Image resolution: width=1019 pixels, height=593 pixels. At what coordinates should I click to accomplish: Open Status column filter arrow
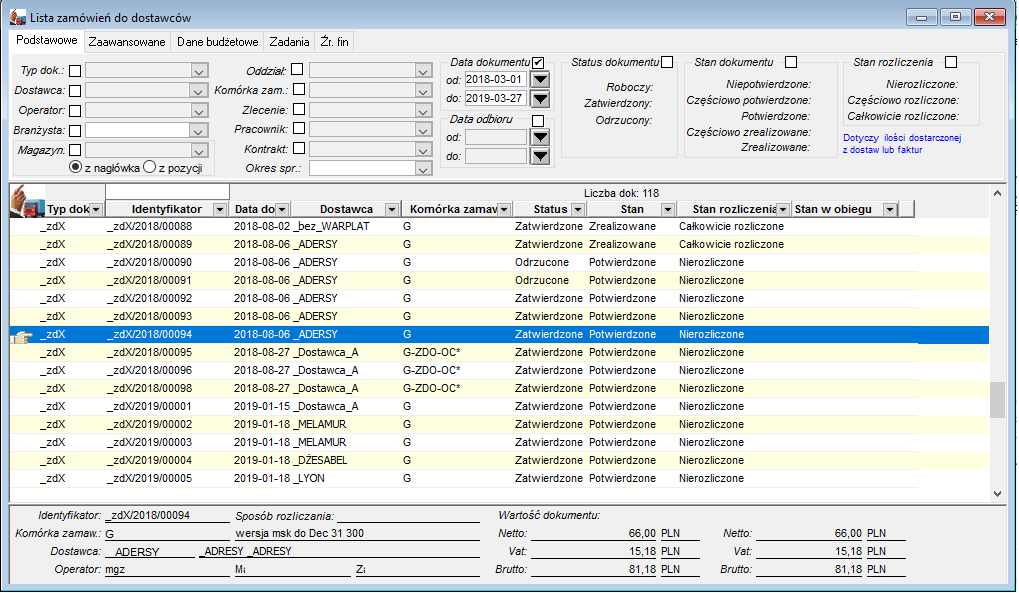pyautogui.click(x=577, y=209)
